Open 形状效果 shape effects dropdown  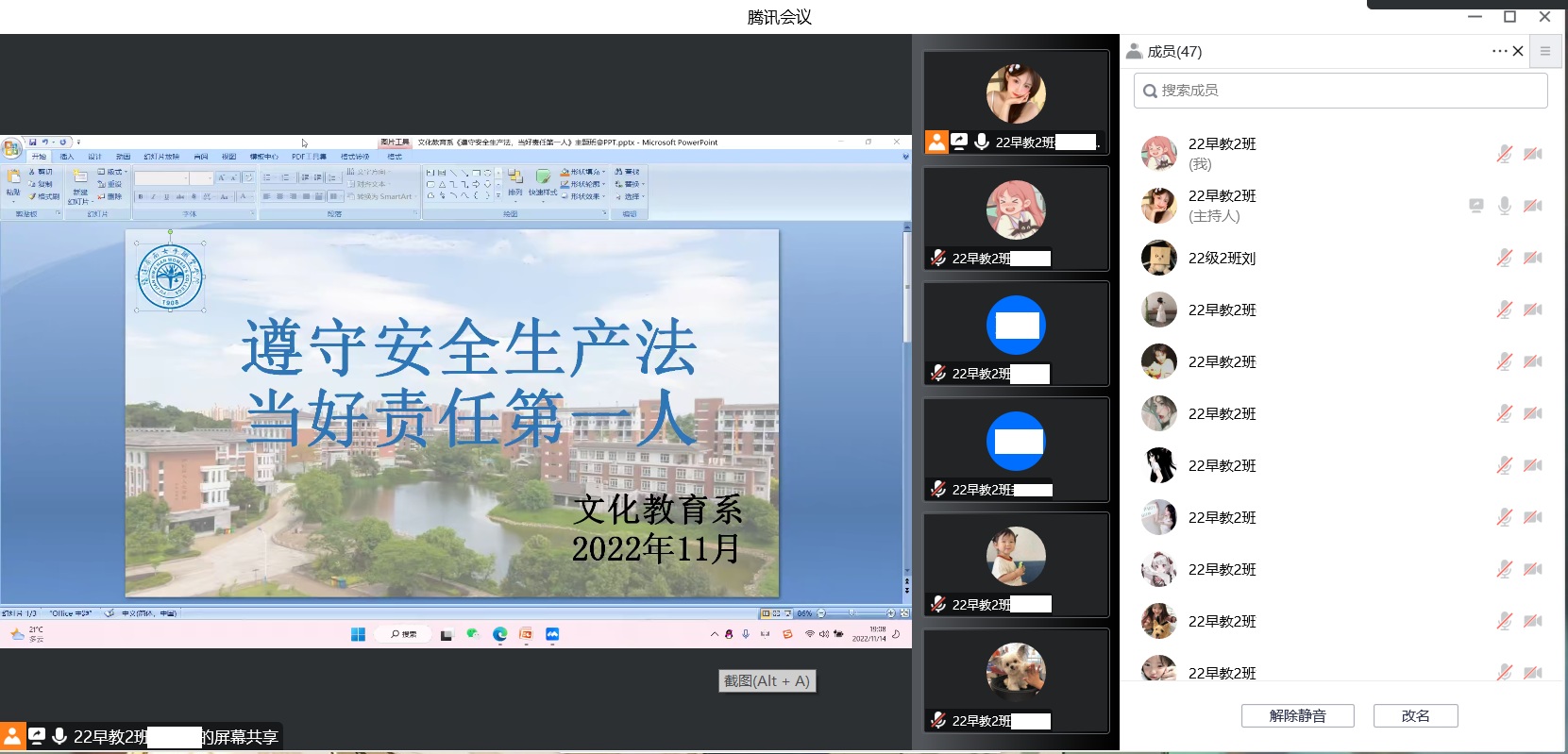click(582, 196)
